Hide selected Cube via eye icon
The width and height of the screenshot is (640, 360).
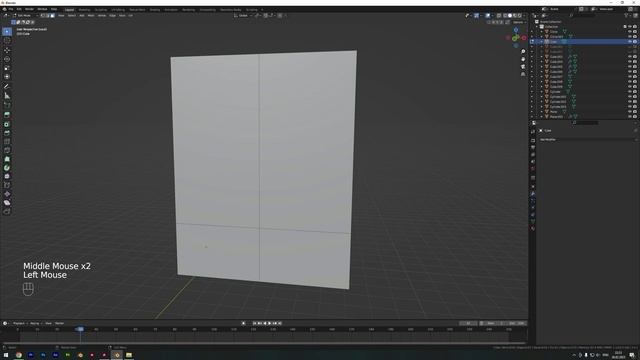coord(630,42)
